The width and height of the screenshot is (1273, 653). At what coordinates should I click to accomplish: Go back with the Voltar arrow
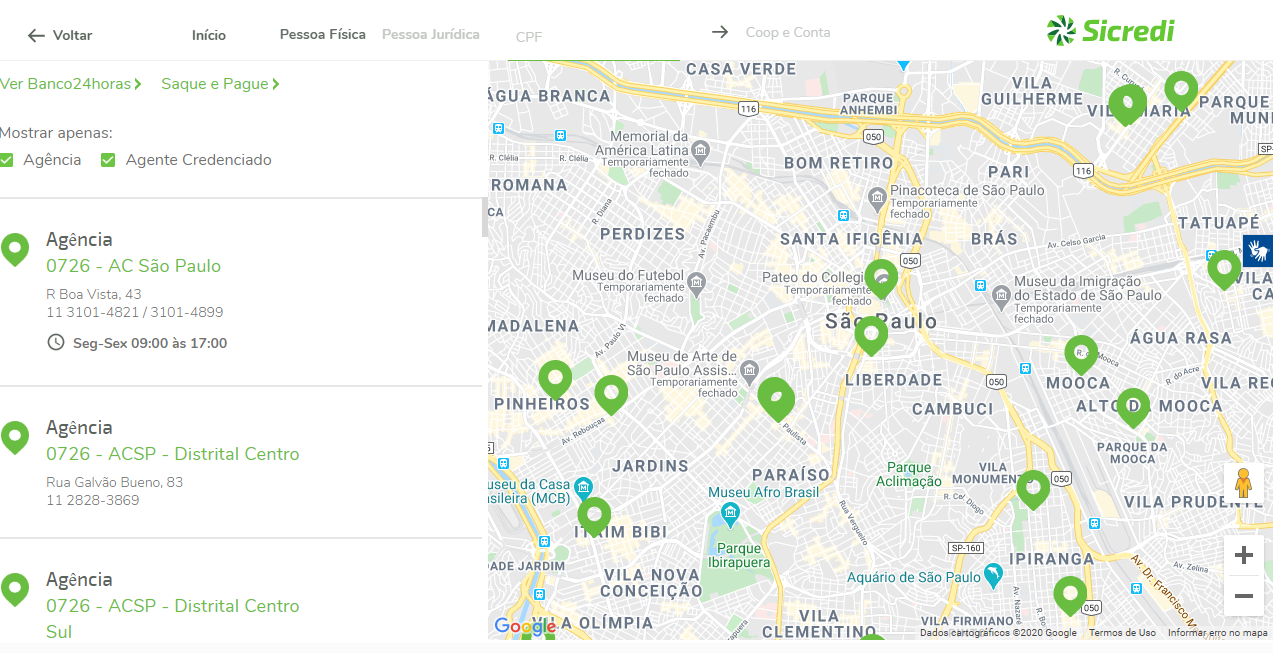pos(60,35)
